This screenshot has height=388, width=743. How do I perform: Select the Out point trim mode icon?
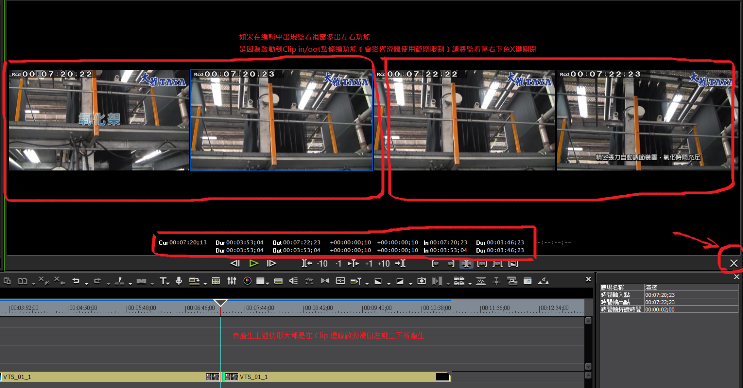coord(451,264)
